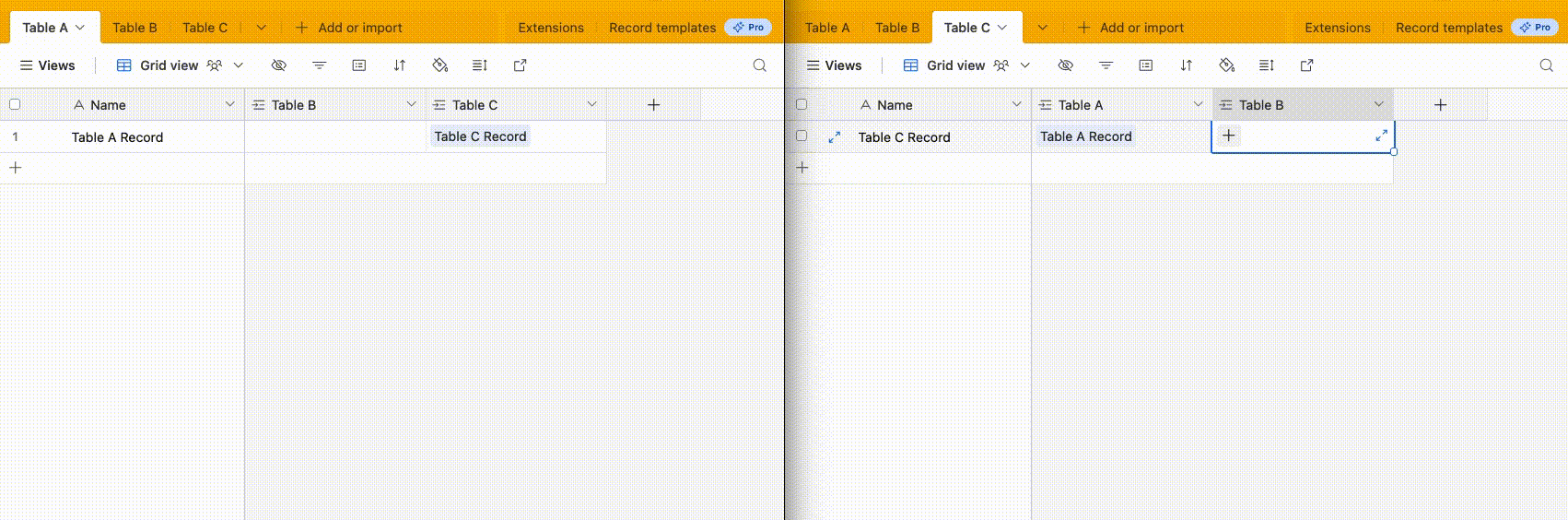Open filter icon in right Table C pane
The height and width of the screenshot is (520, 1568).
pyautogui.click(x=1106, y=65)
